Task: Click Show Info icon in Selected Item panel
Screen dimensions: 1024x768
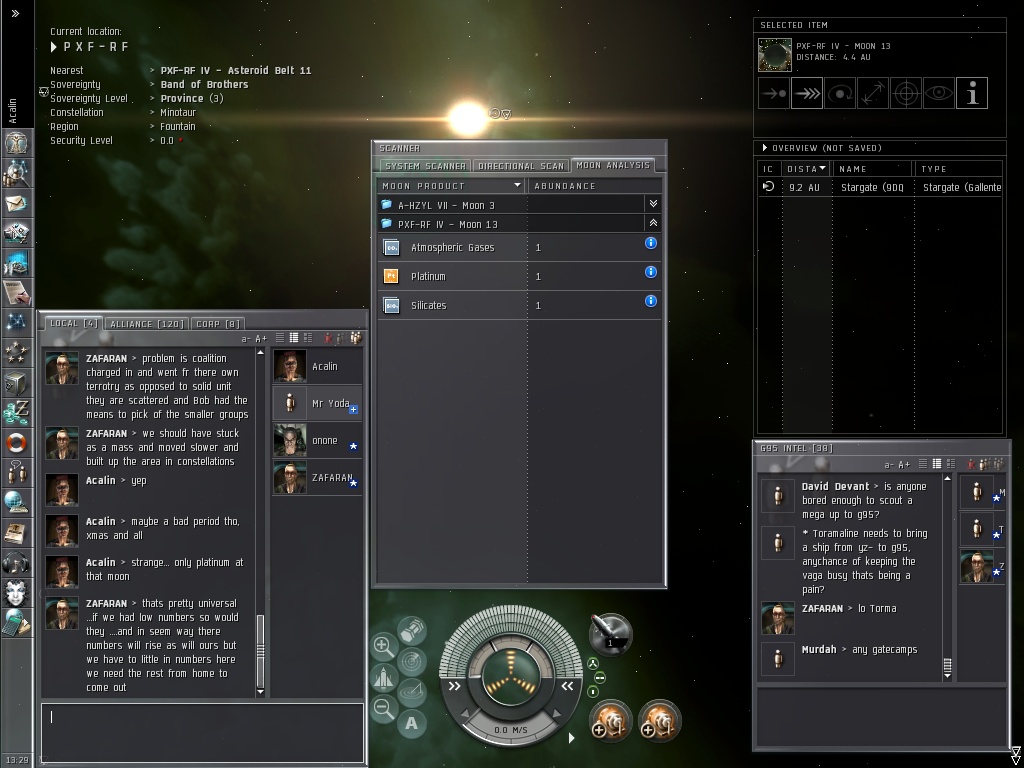Action: (x=972, y=93)
